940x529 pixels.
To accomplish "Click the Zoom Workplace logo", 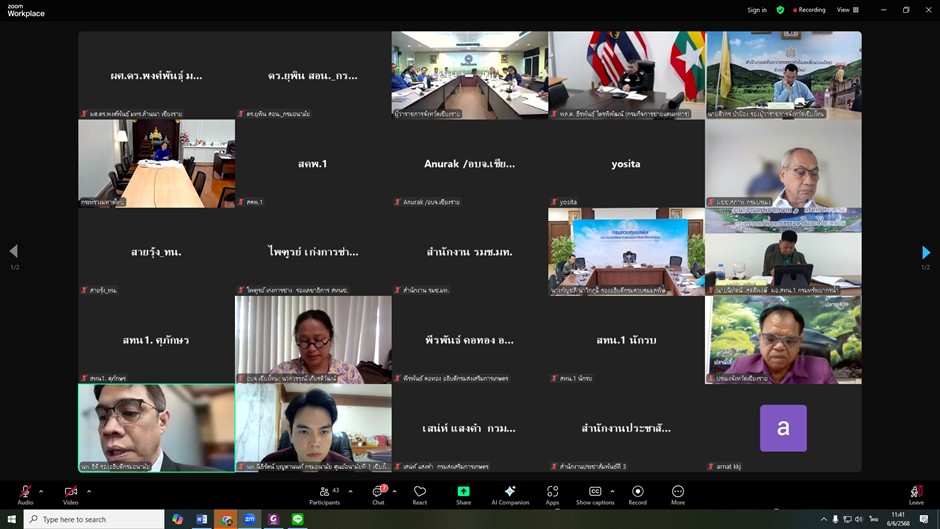I will (26, 10).
